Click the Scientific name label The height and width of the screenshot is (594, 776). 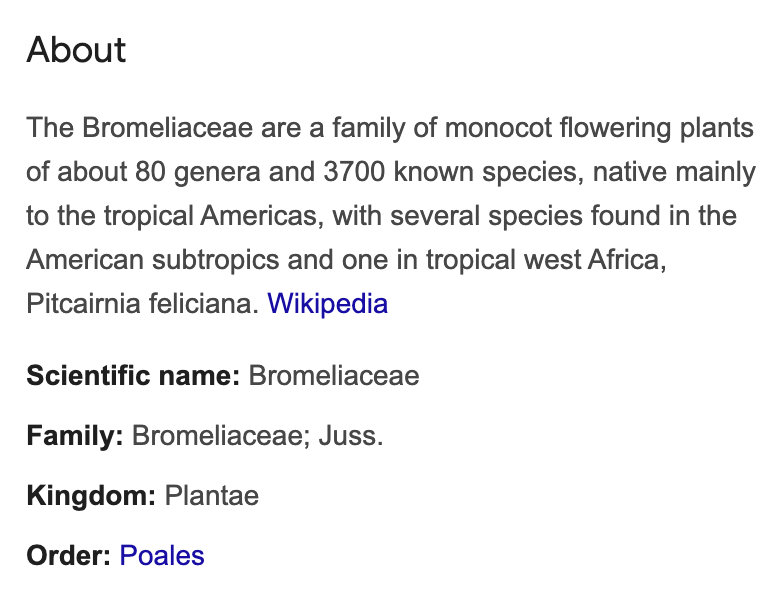[133, 375]
